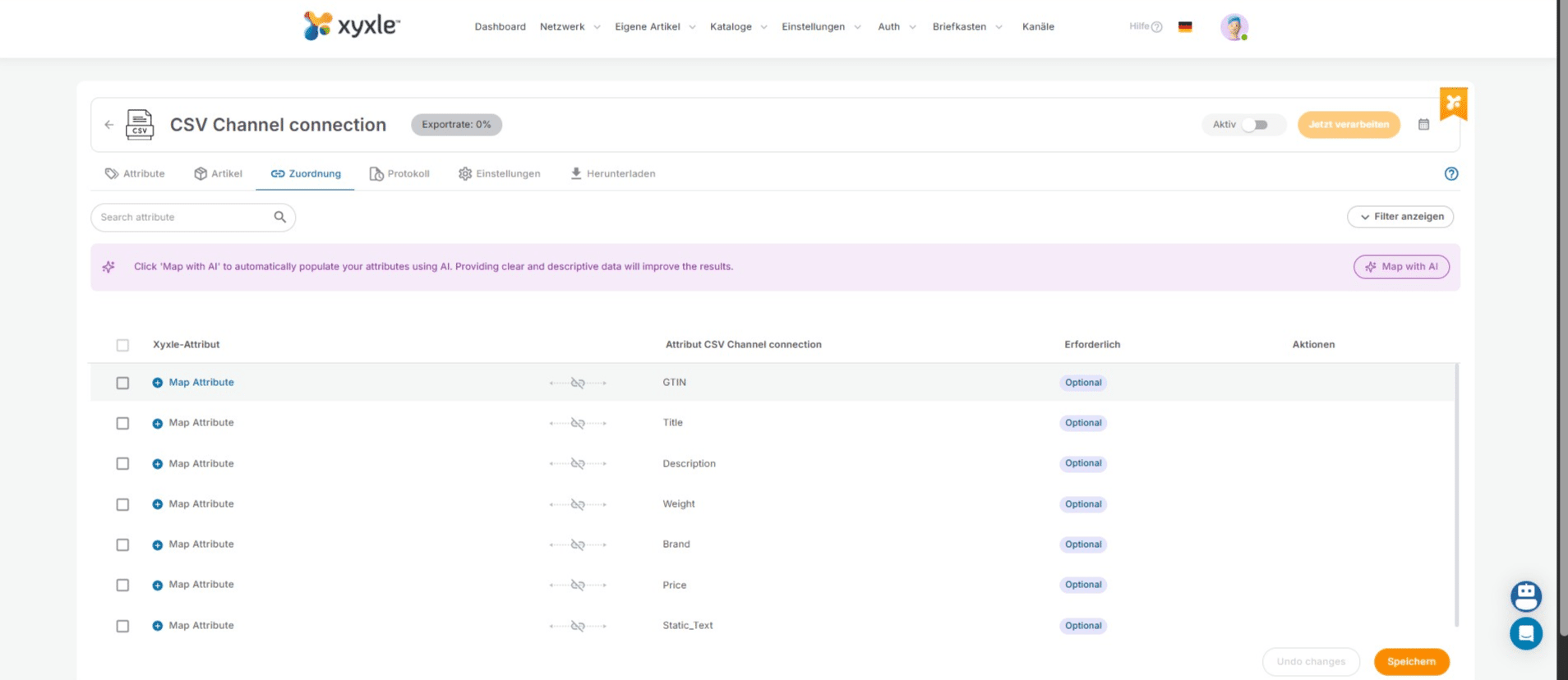The width and height of the screenshot is (1568, 680).
Task: Click the Xyxle-Attribut column header
Action: click(x=186, y=345)
